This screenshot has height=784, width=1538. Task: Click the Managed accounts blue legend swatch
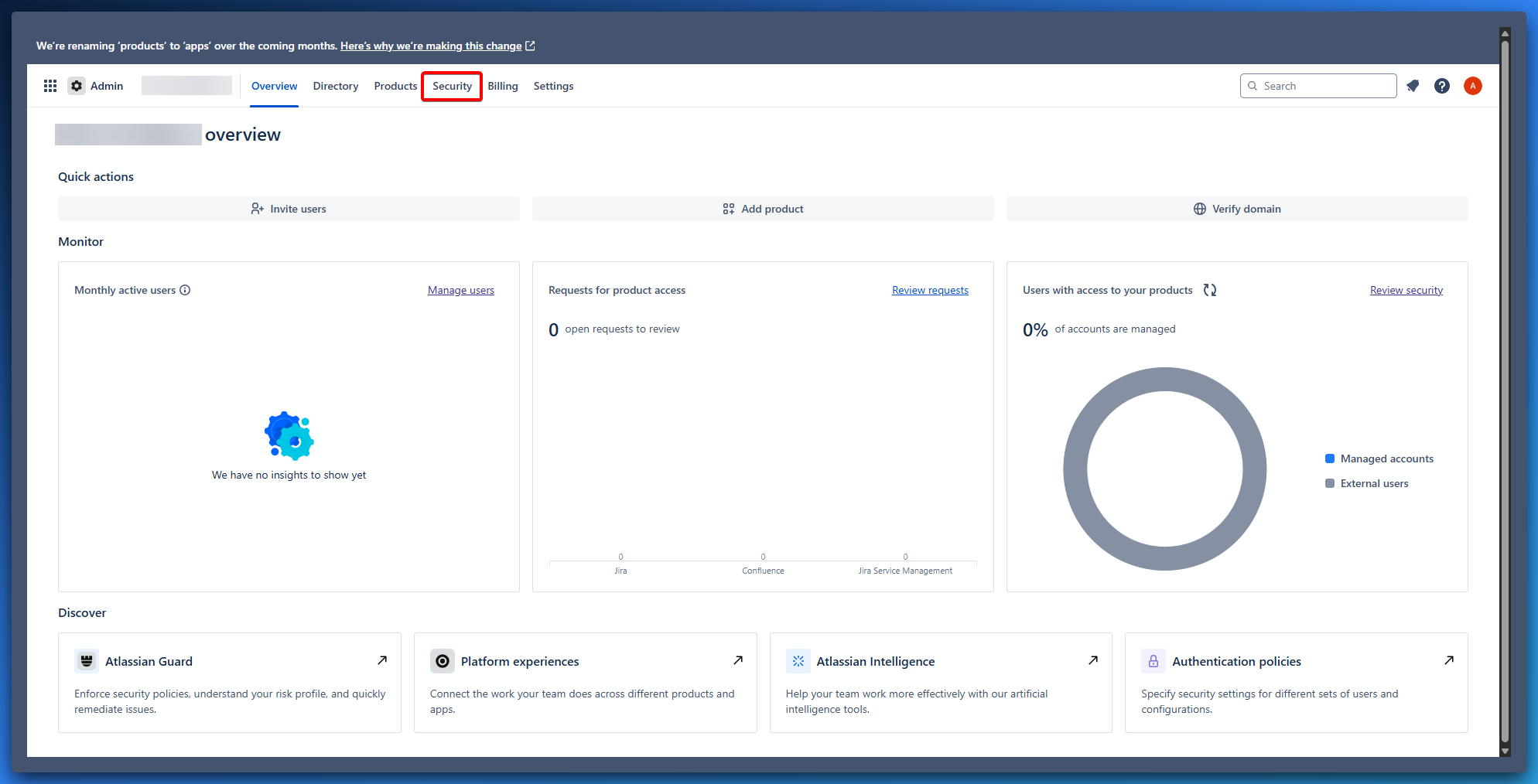tap(1330, 458)
